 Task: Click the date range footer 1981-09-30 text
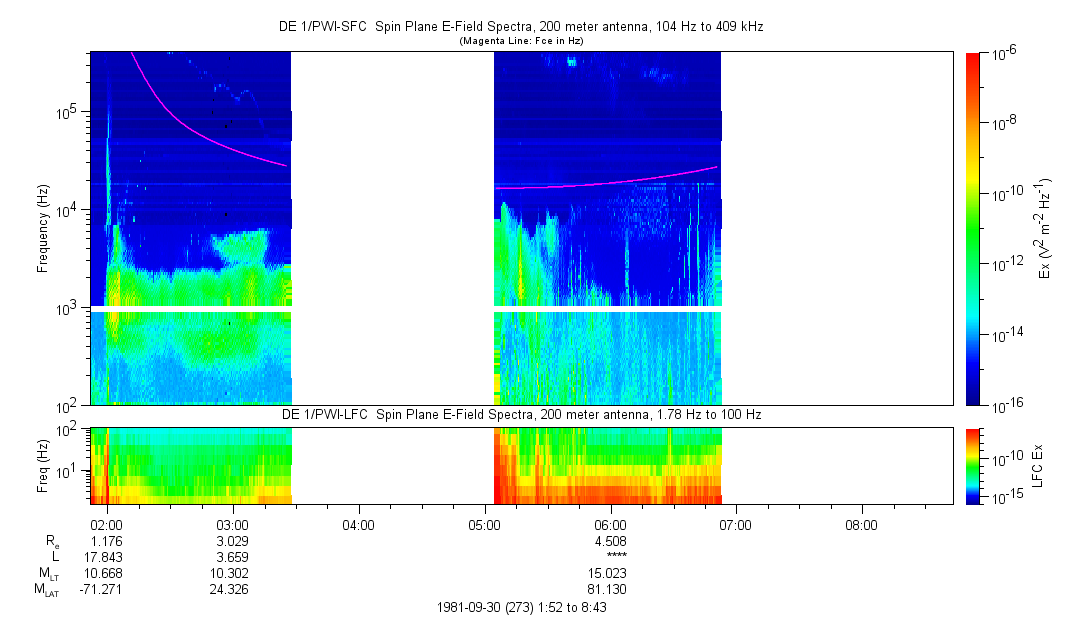[x=520, y=607]
